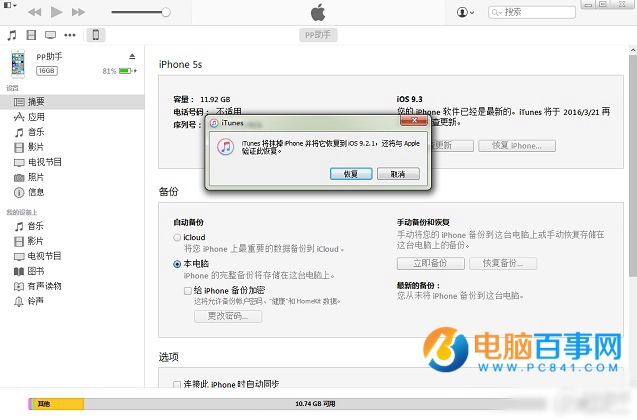Click the play button

(x=56, y=12)
